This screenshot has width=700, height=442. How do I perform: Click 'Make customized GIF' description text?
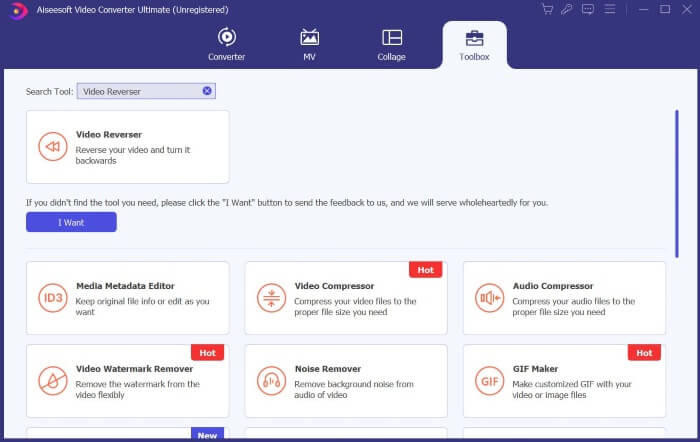[x=572, y=389]
